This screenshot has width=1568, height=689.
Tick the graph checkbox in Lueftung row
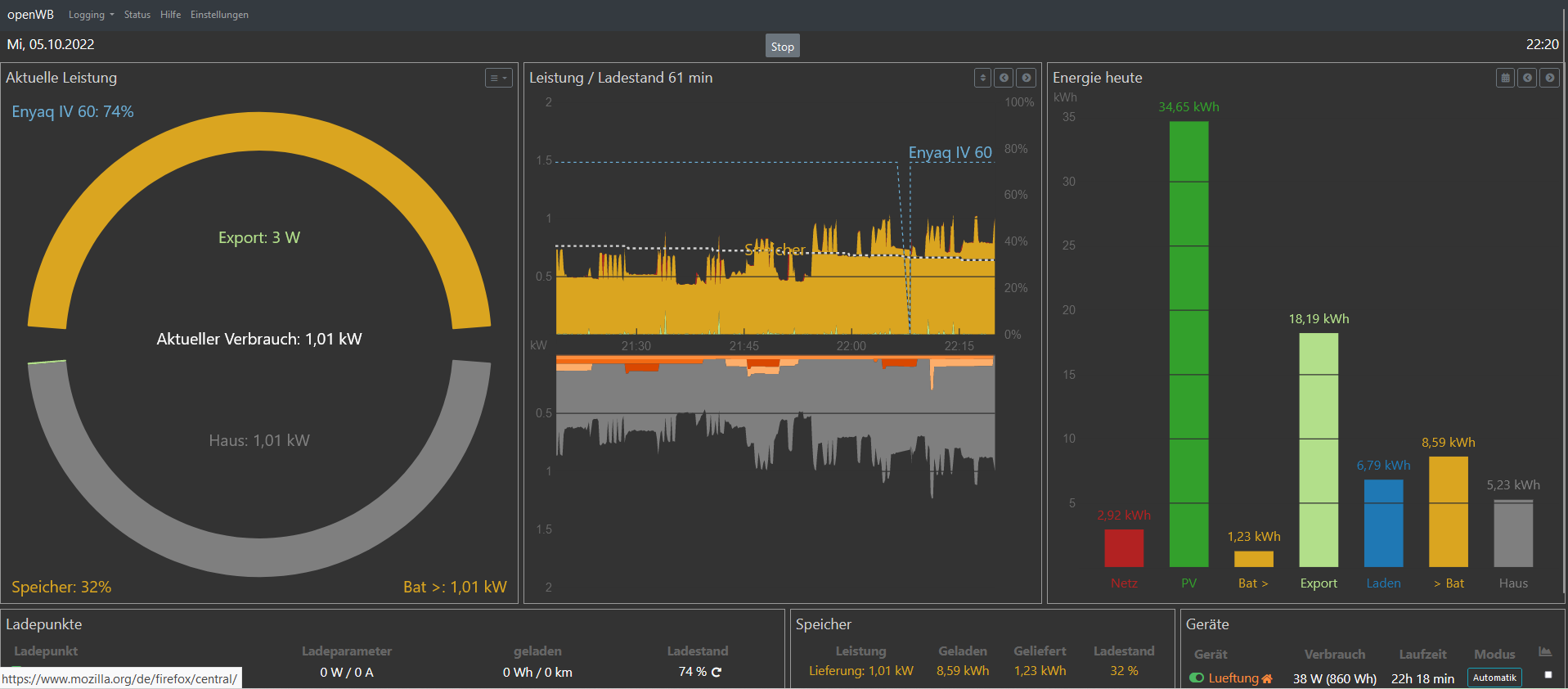click(x=1548, y=675)
